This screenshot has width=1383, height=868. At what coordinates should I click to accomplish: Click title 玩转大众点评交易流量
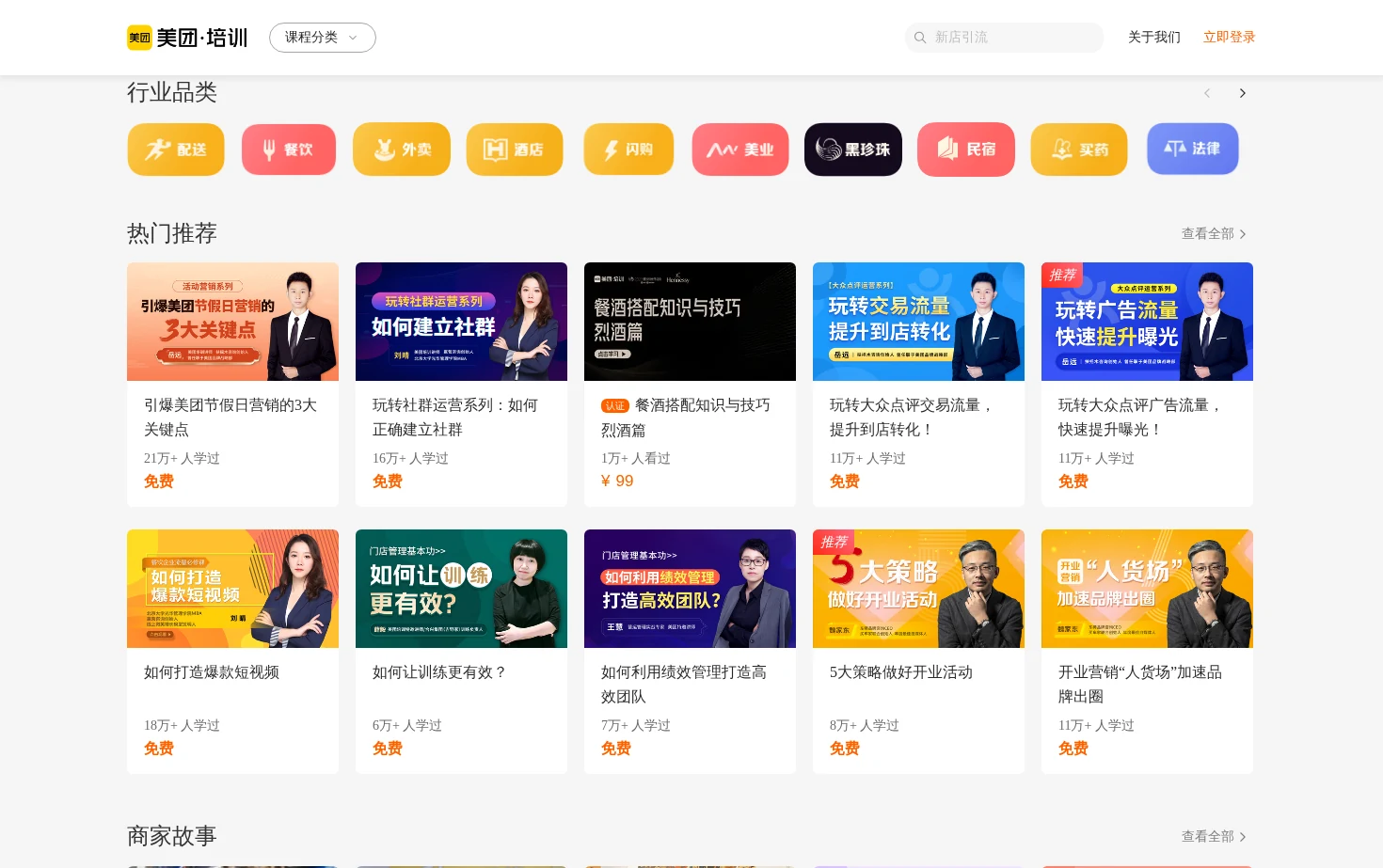click(912, 418)
